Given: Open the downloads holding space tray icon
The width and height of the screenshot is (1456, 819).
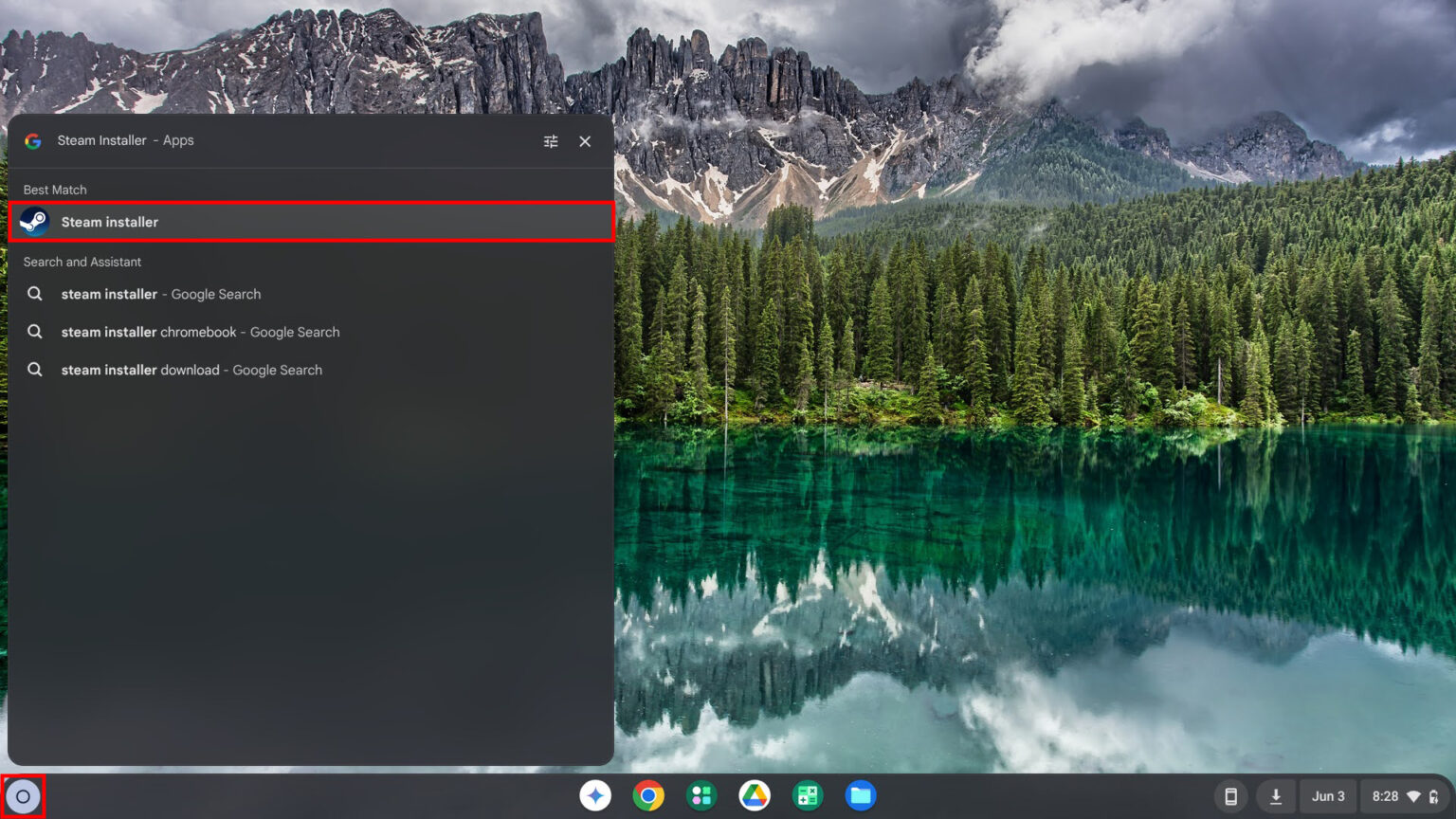Looking at the screenshot, I should coord(1276,796).
